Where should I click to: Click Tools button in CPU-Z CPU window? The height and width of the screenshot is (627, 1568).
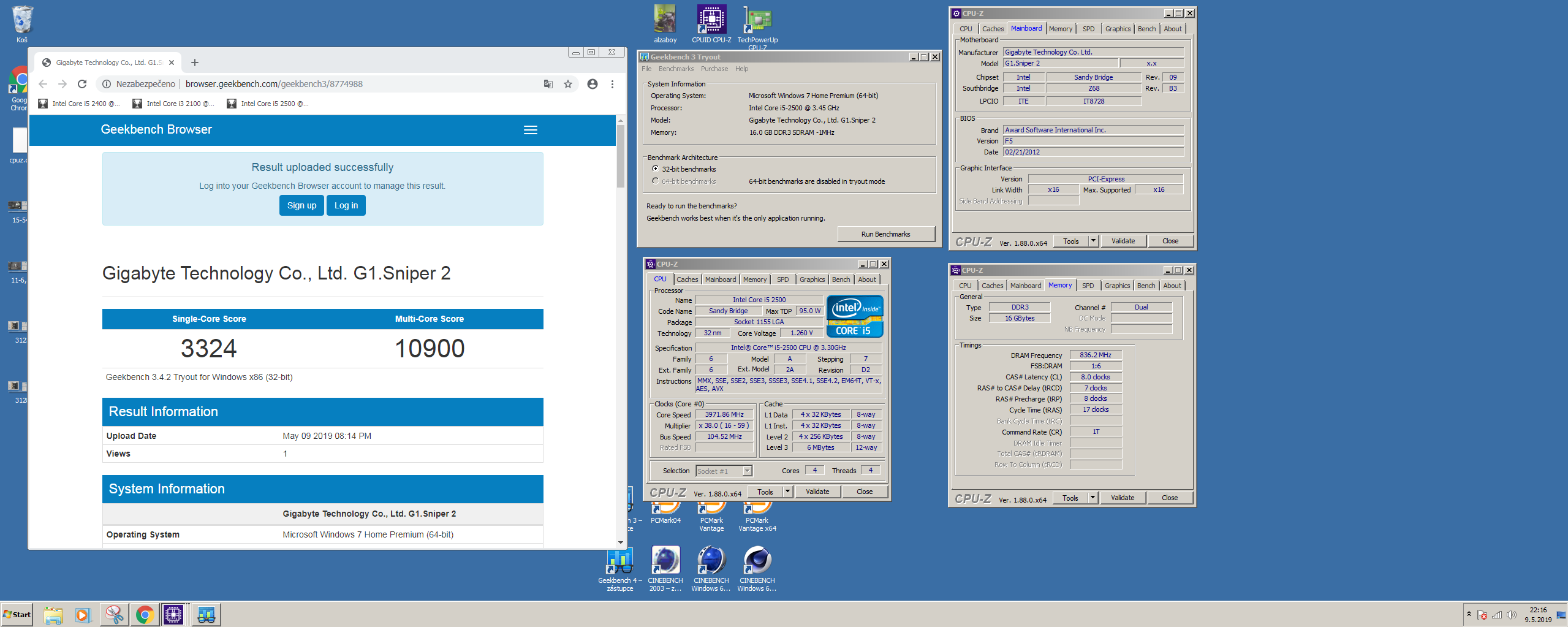pyautogui.click(x=765, y=492)
